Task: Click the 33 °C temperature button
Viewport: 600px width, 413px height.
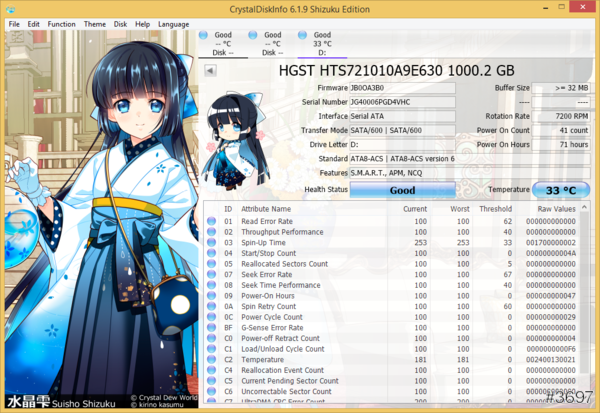Action: [560, 190]
